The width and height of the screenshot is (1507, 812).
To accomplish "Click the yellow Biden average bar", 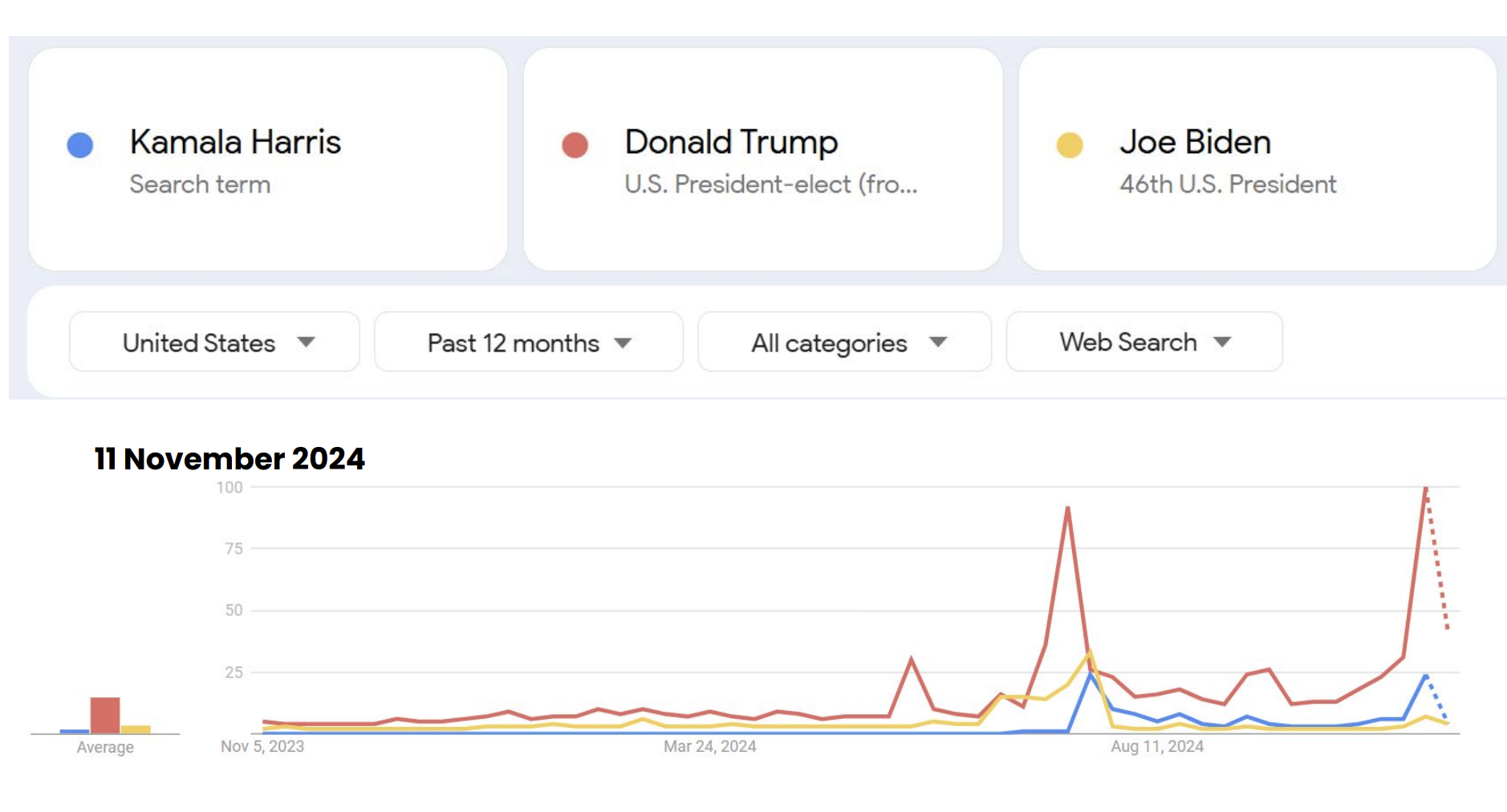I will pyautogui.click(x=136, y=729).
